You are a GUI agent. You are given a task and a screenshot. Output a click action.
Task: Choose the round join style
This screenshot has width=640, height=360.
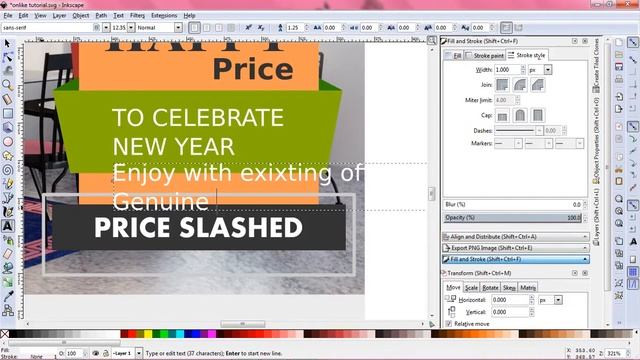pos(520,85)
